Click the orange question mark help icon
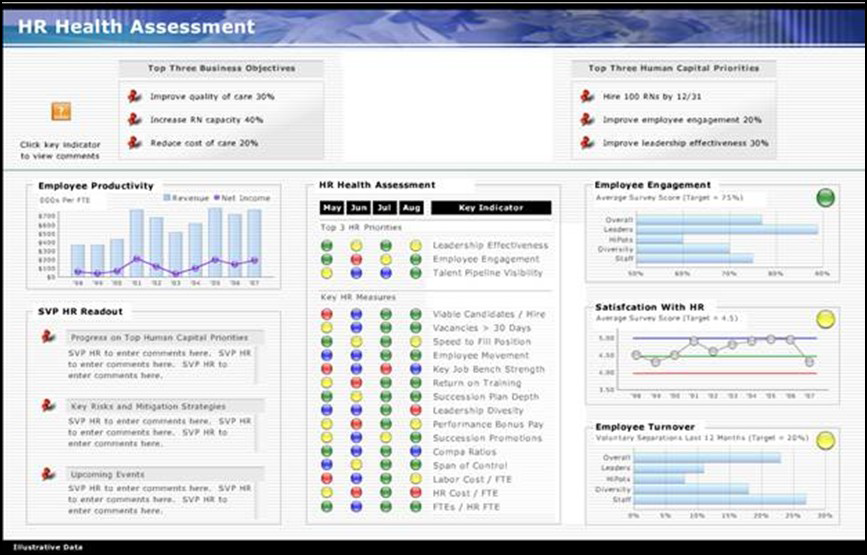867x555 pixels. [x=60, y=112]
